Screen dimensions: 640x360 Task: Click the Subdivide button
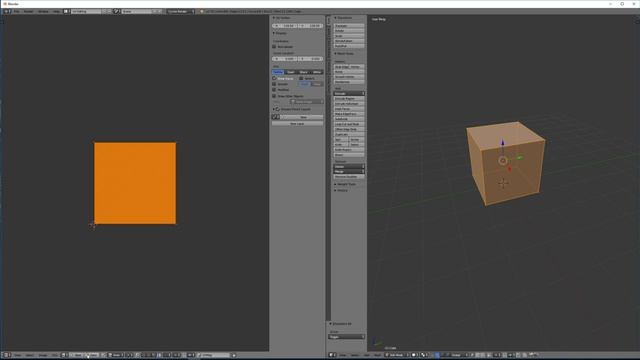[349, 119]
